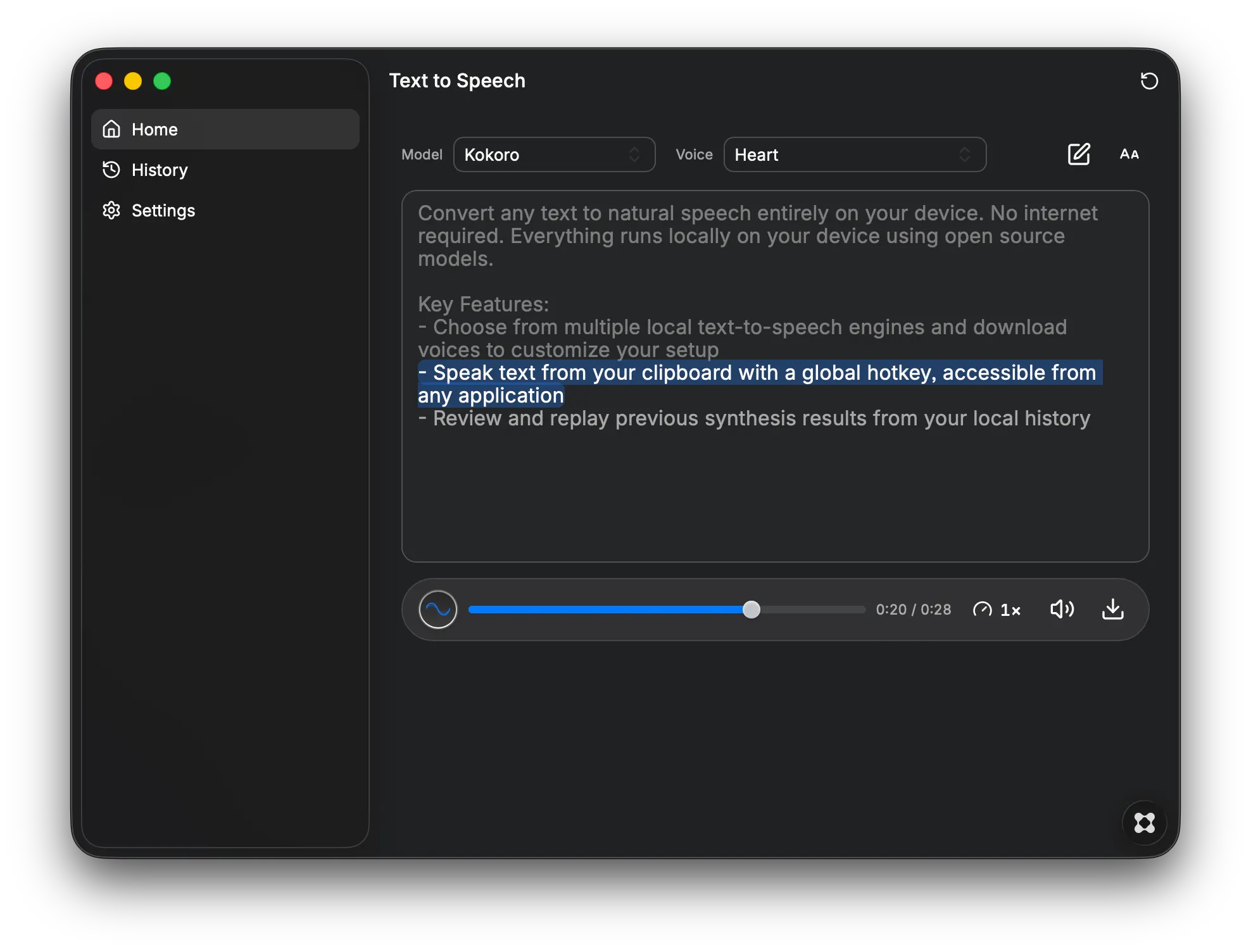This screenshot has height=952, width=1251.
Task: Click the highlighted 'Speak text from your clipboard' line
Action: (760, 384)
